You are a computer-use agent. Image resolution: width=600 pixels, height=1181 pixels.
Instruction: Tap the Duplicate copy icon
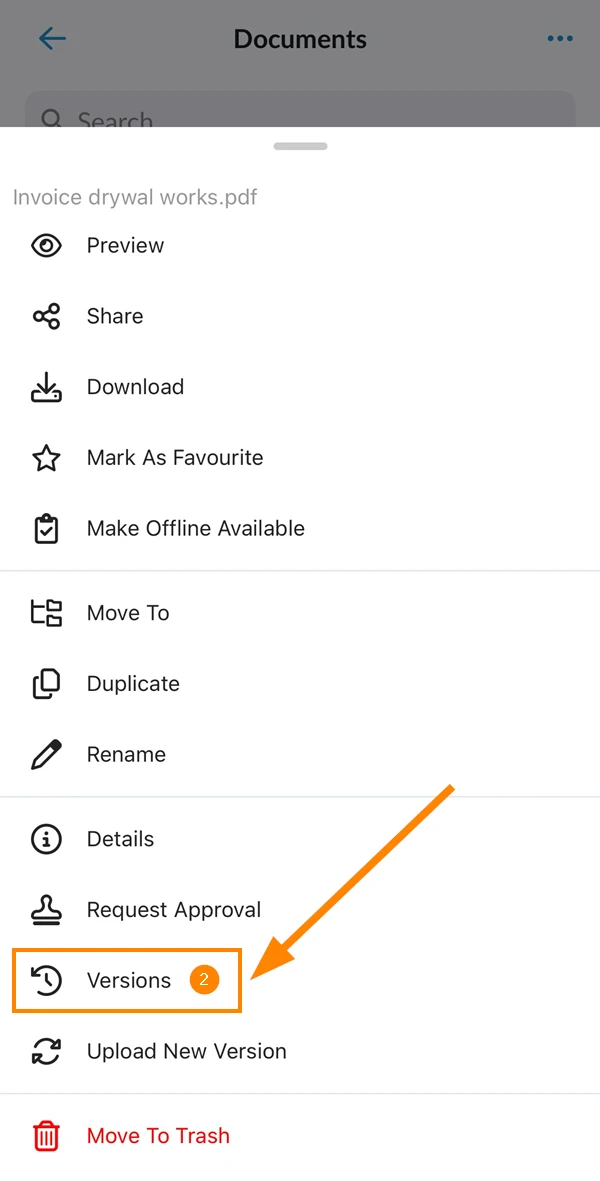(47, 684)
